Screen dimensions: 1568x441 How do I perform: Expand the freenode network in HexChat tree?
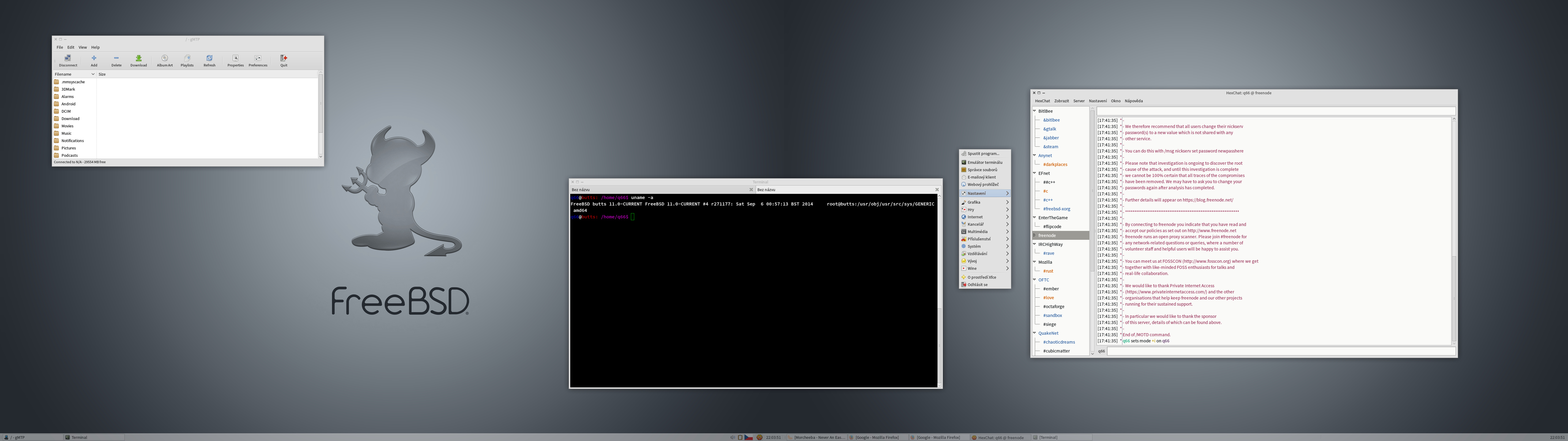click(1034, 235)
